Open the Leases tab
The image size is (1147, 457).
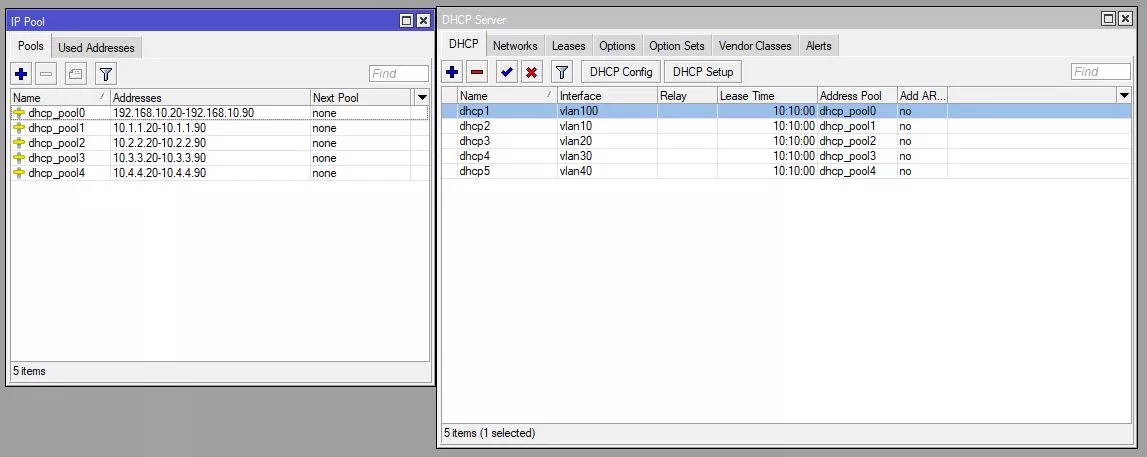568,45
